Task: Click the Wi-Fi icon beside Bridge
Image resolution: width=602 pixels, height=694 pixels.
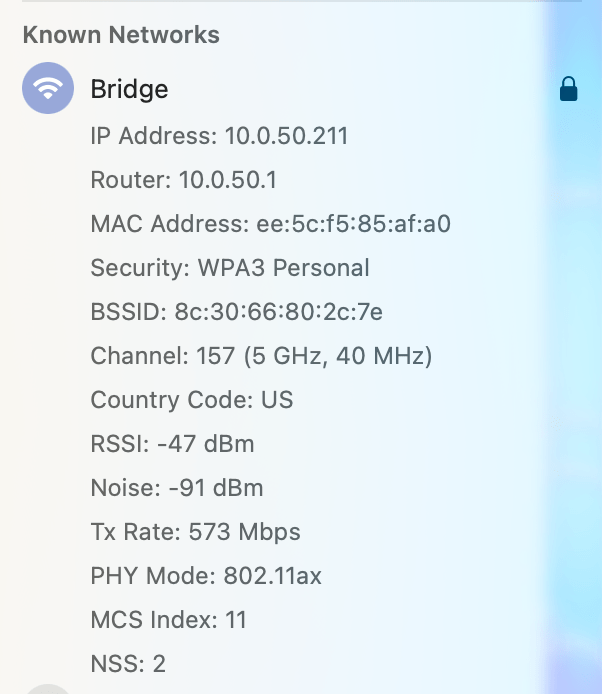Action: tap(47, 89)
